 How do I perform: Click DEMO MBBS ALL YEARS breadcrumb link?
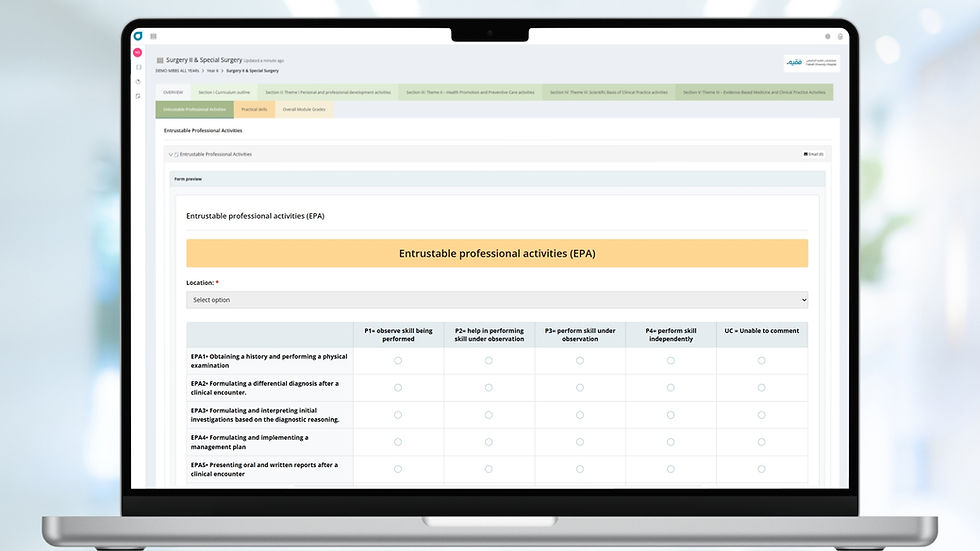tap(178, 71)
